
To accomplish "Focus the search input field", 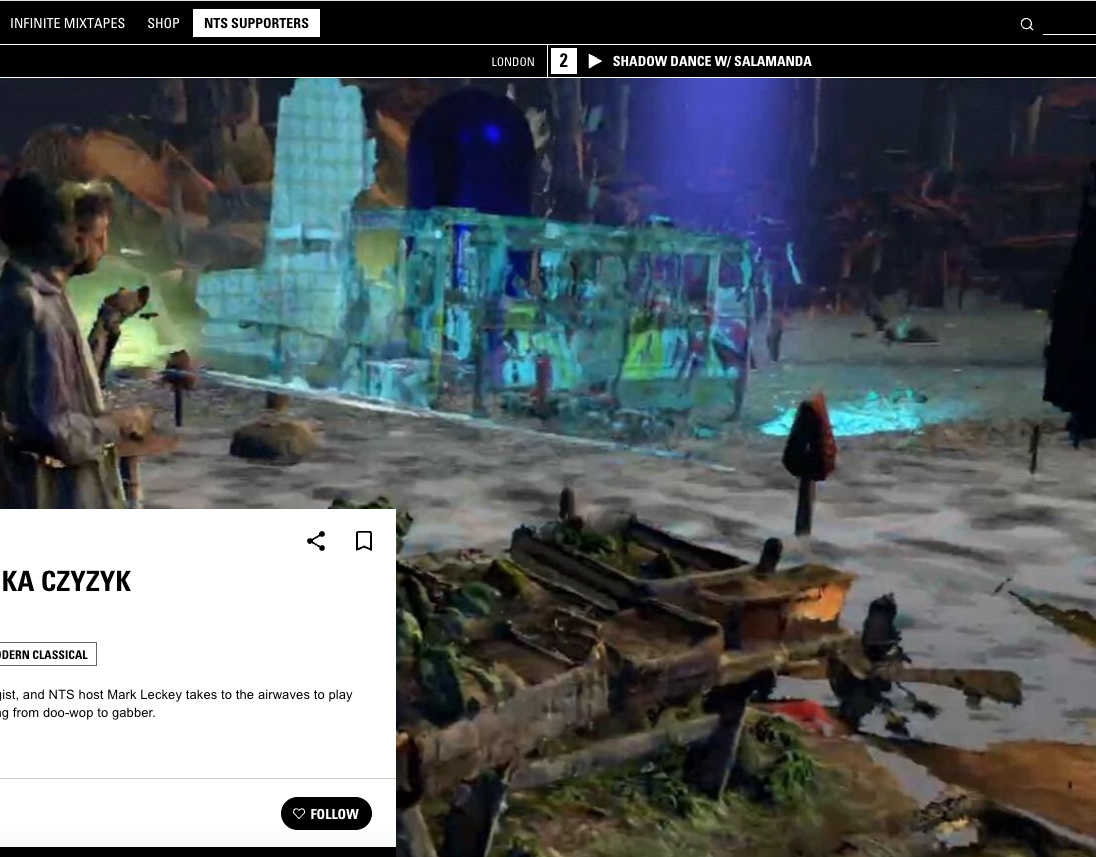I will (1069, 24).
